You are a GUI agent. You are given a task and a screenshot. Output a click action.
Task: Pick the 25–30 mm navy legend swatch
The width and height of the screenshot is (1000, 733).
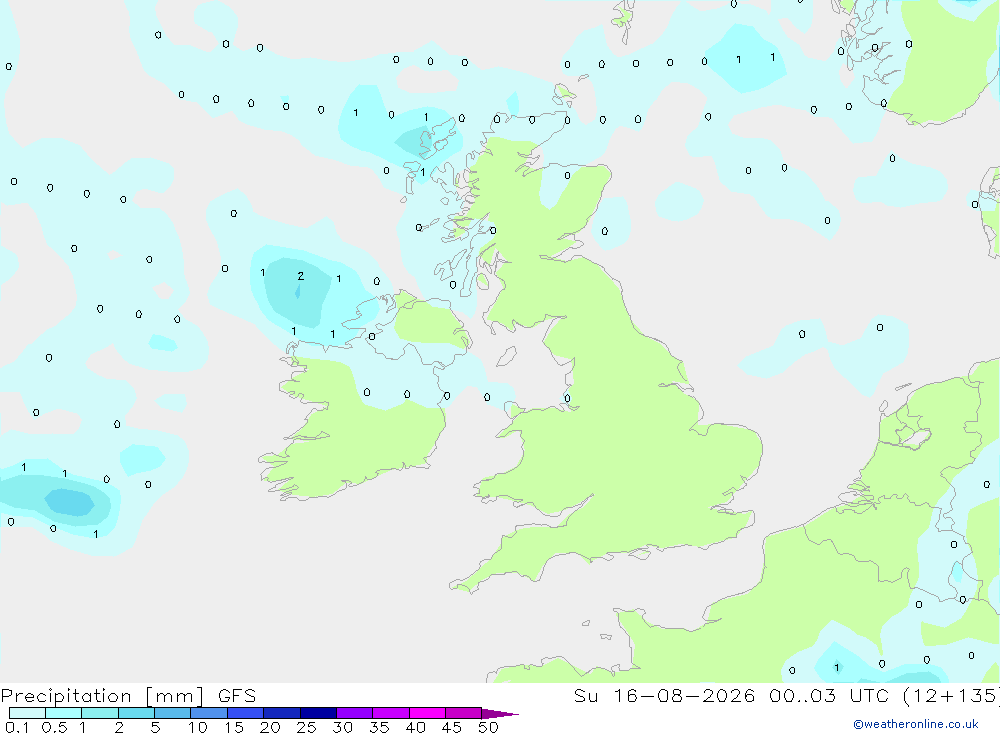point(318,713)
